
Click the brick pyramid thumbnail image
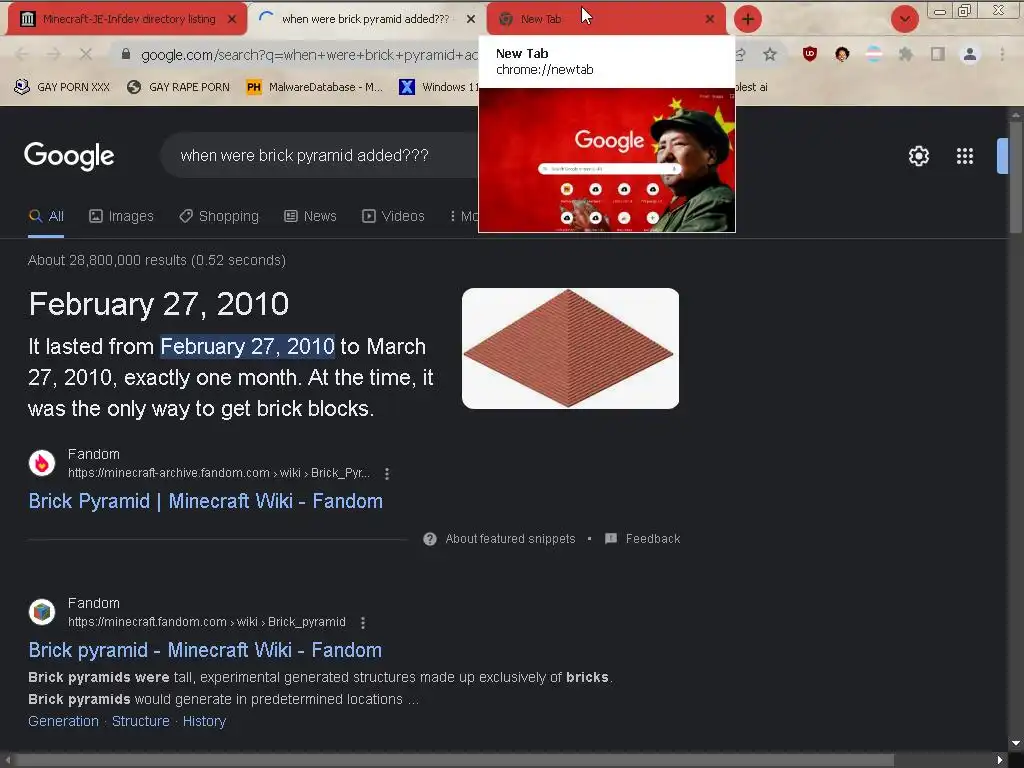pos(570,348)
